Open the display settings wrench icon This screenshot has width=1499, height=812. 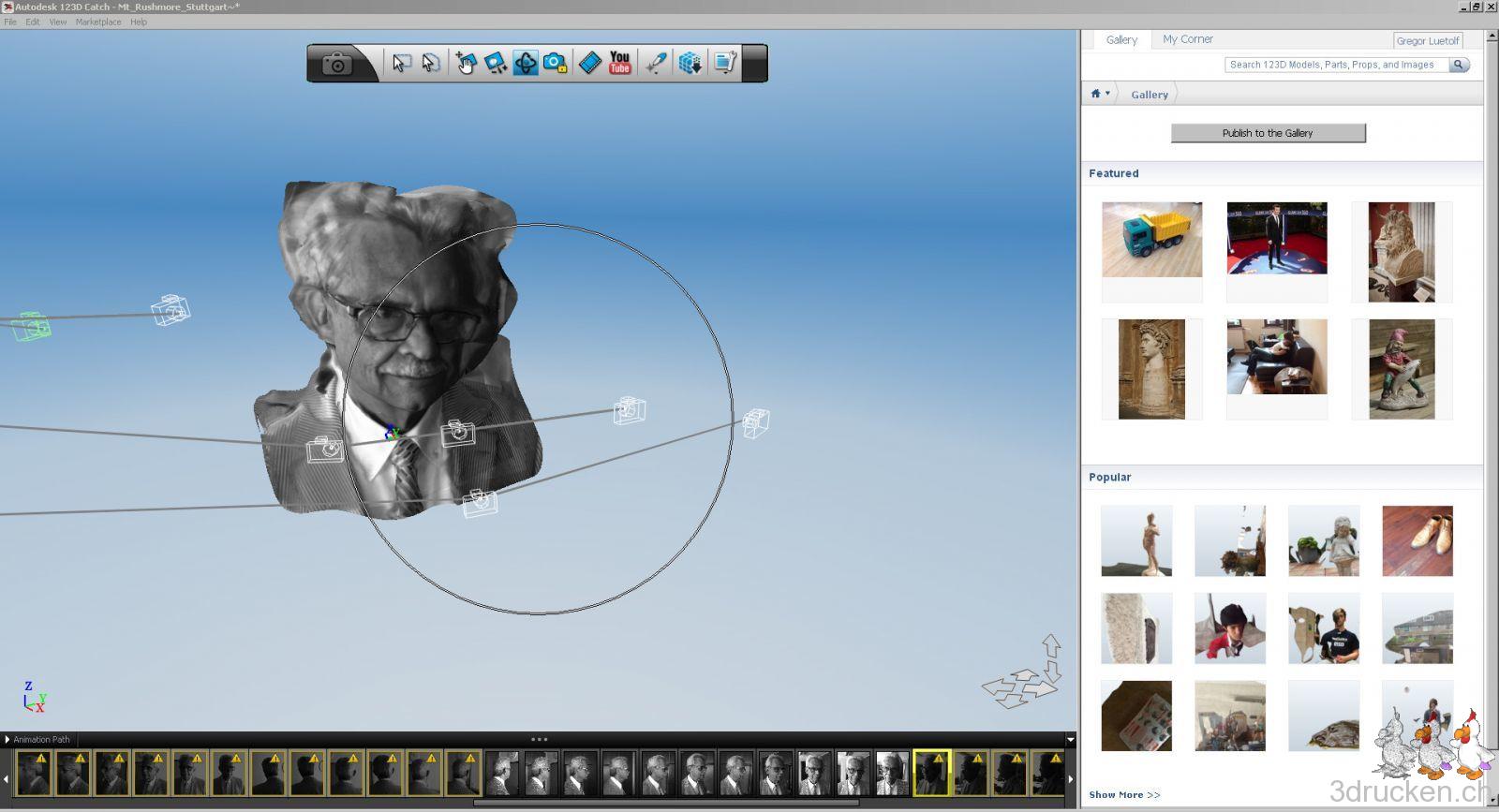(x=725, y=63)
